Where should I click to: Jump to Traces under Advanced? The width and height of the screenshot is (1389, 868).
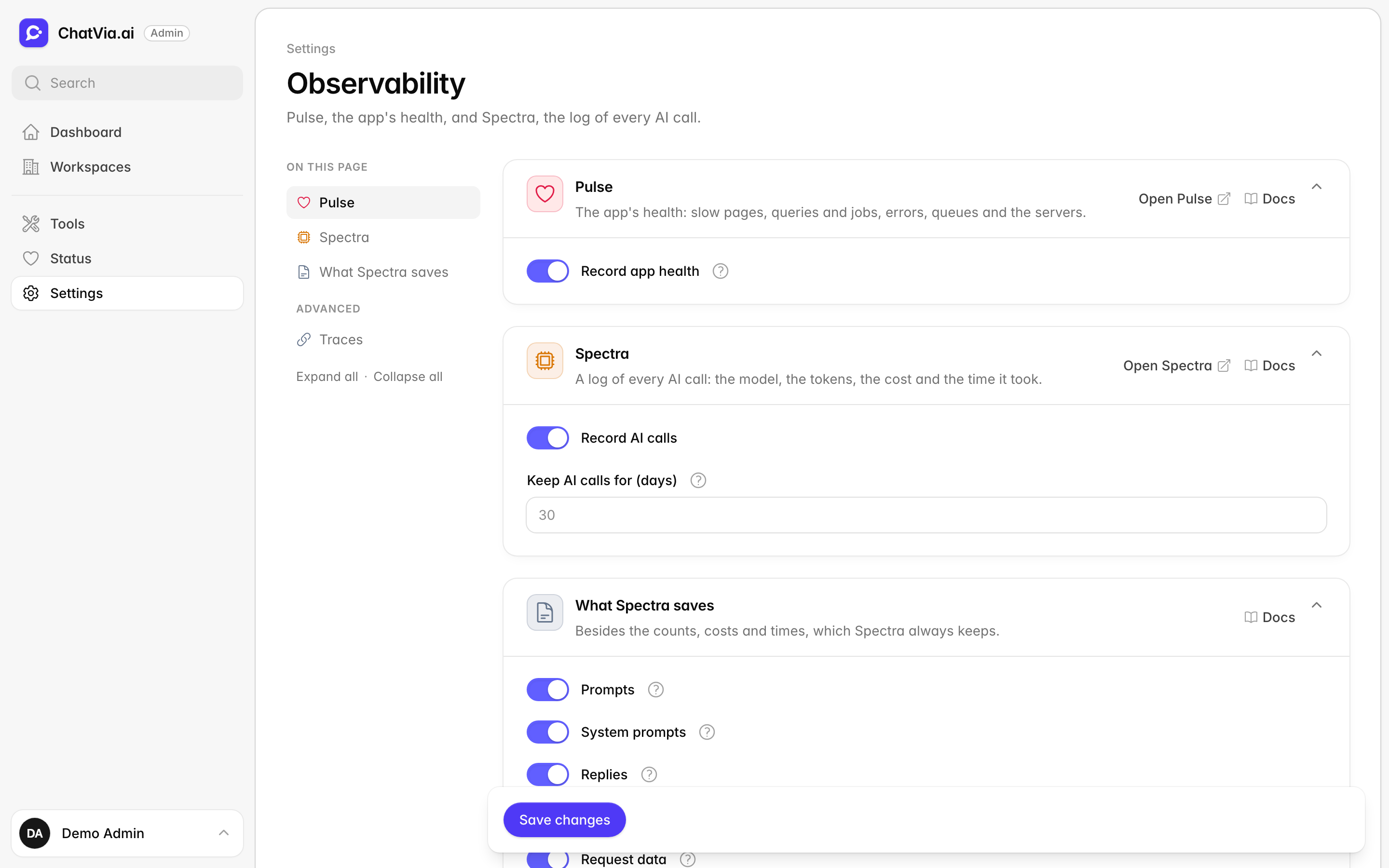point(383,340)
